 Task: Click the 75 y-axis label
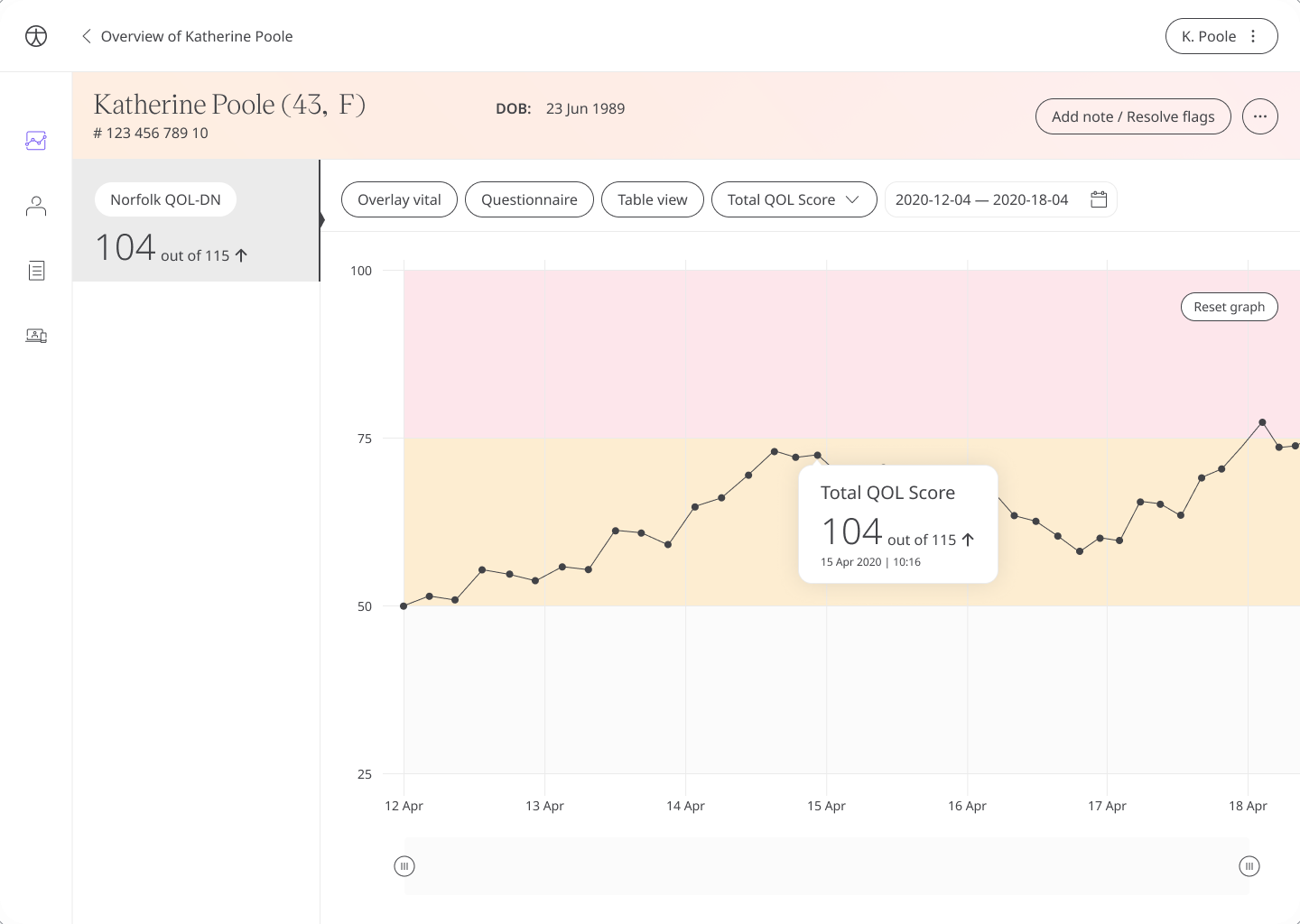pyautogui.click(x=365, y=439)
